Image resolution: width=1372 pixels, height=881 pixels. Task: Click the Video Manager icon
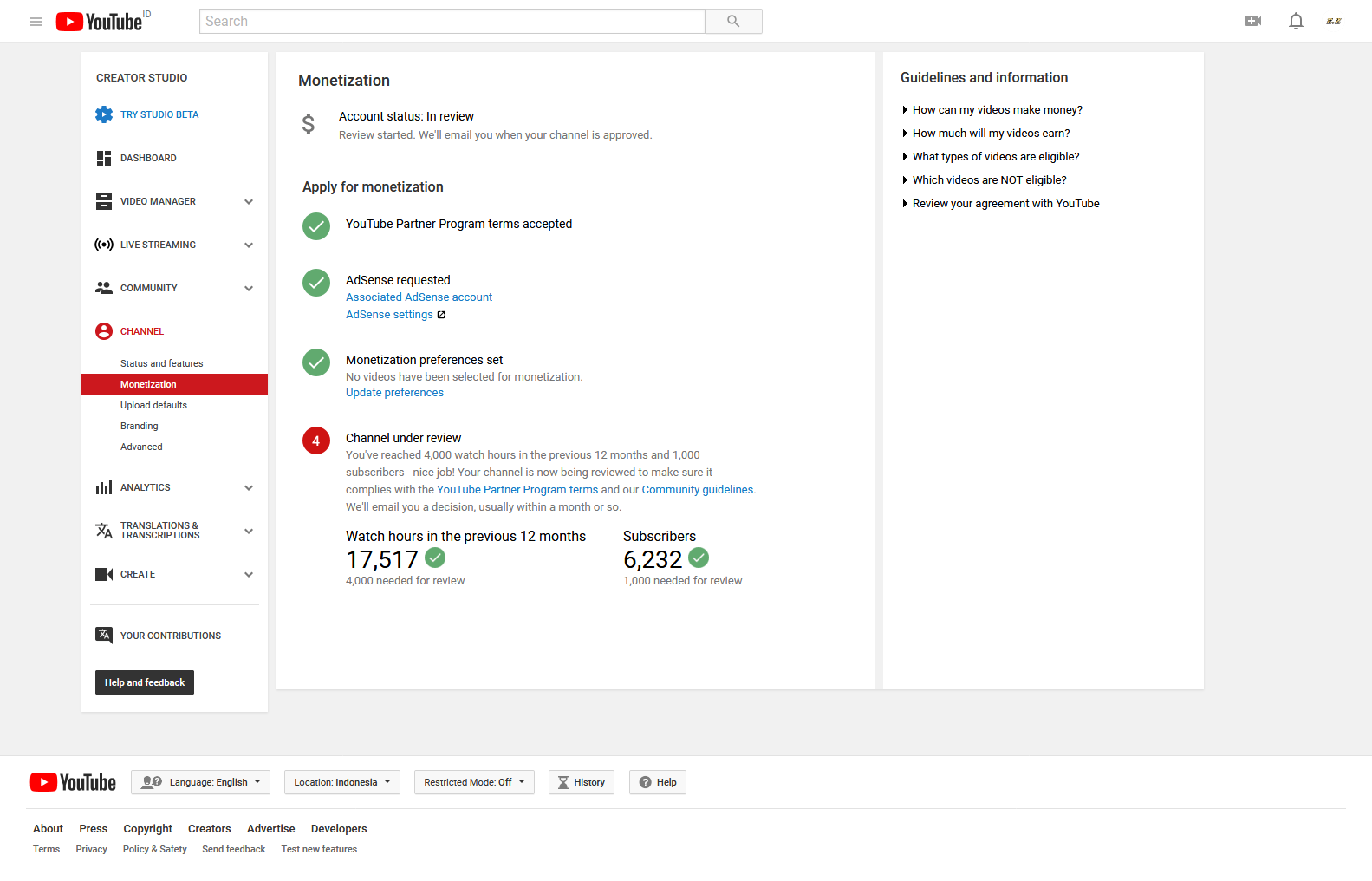(104, 201)
